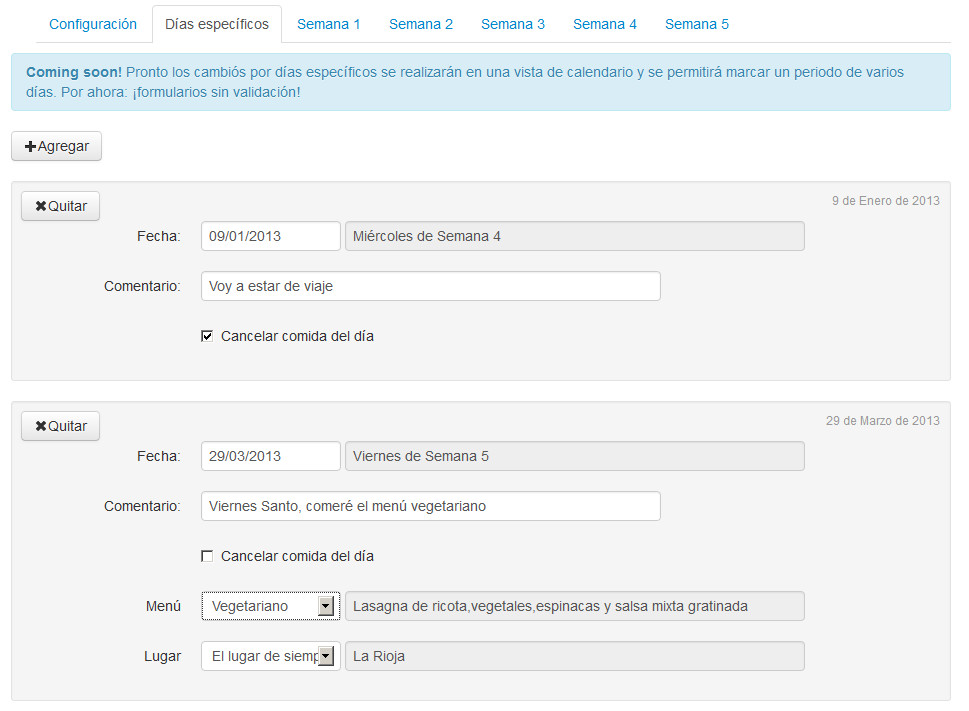
Task: Select the Días específicos tab
Action: (x=217, y=24)
